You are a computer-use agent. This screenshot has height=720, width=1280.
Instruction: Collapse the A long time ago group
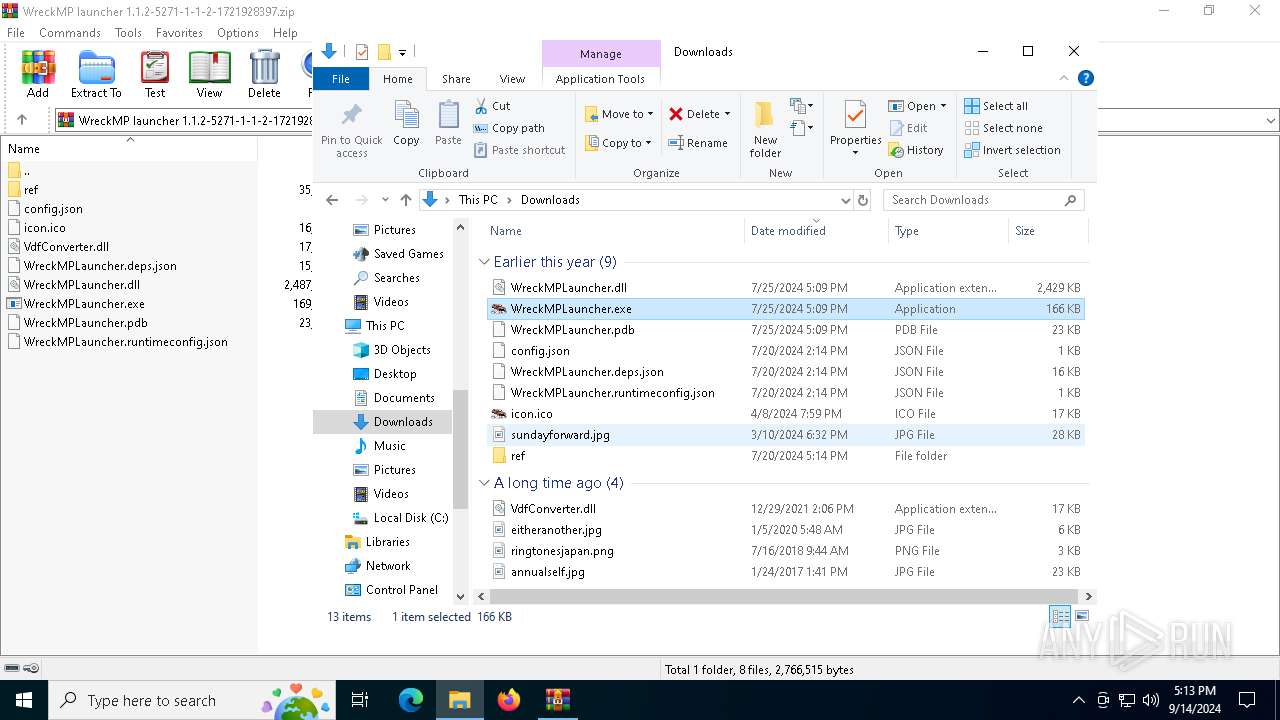(484, 483)
